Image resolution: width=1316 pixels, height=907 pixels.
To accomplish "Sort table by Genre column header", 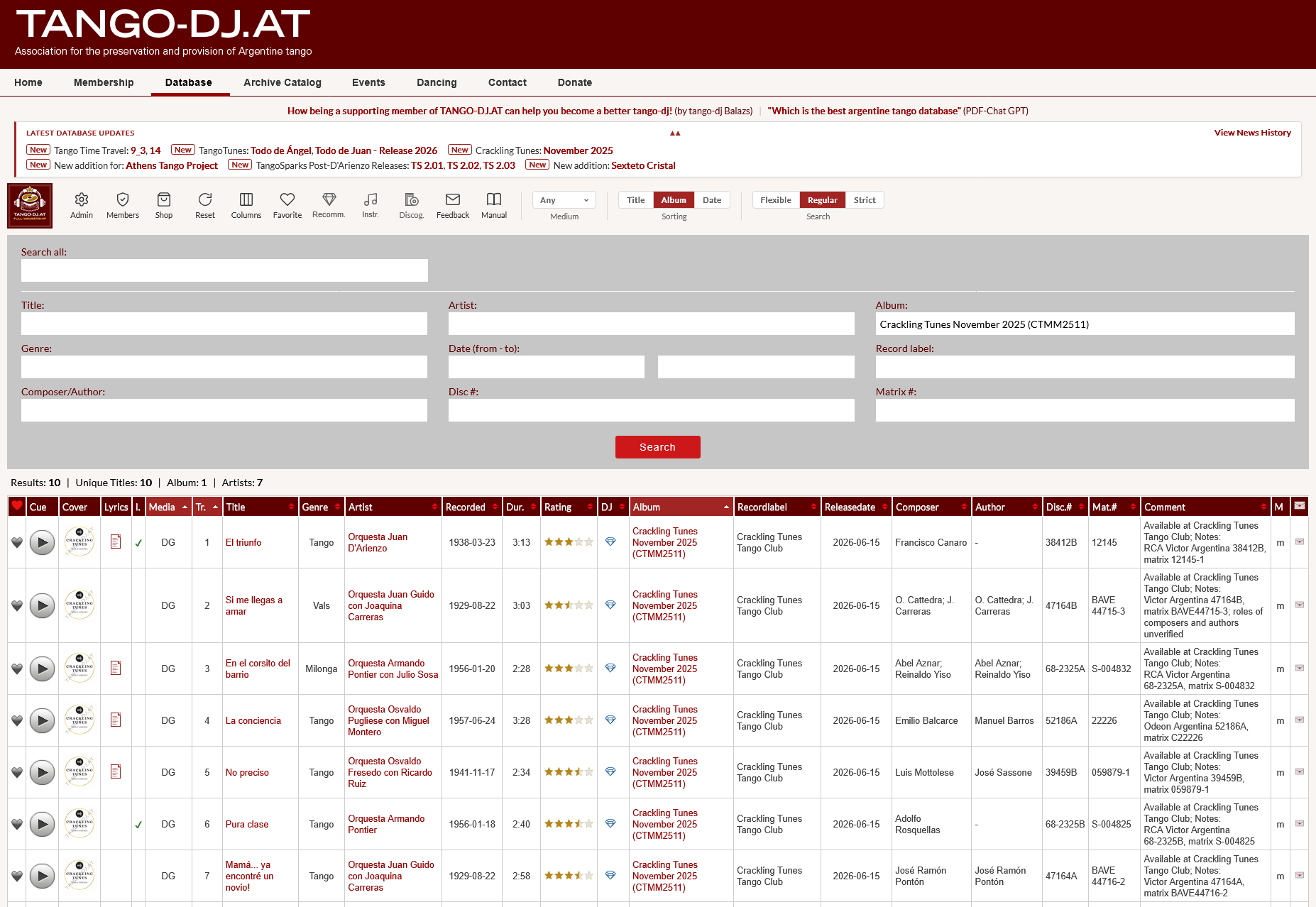I will coord(322,507).
